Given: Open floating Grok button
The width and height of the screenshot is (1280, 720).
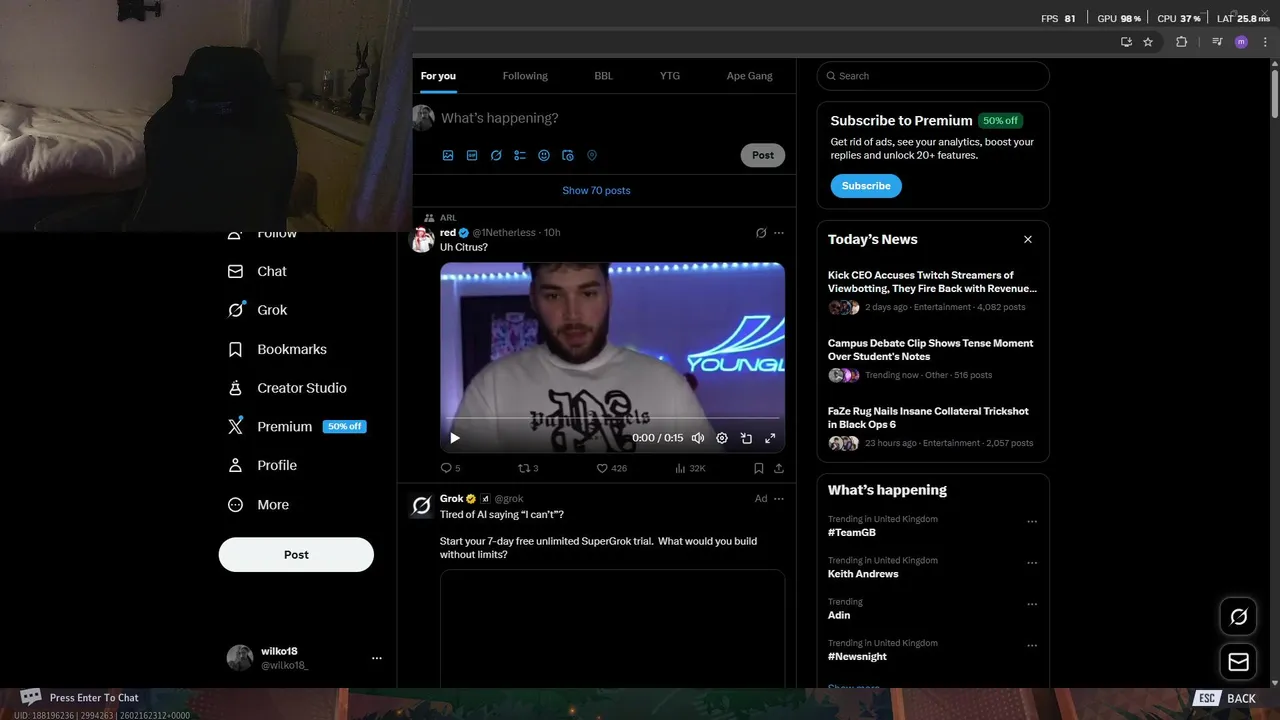Looking at the screenshot, I should tap(1238, 617).
